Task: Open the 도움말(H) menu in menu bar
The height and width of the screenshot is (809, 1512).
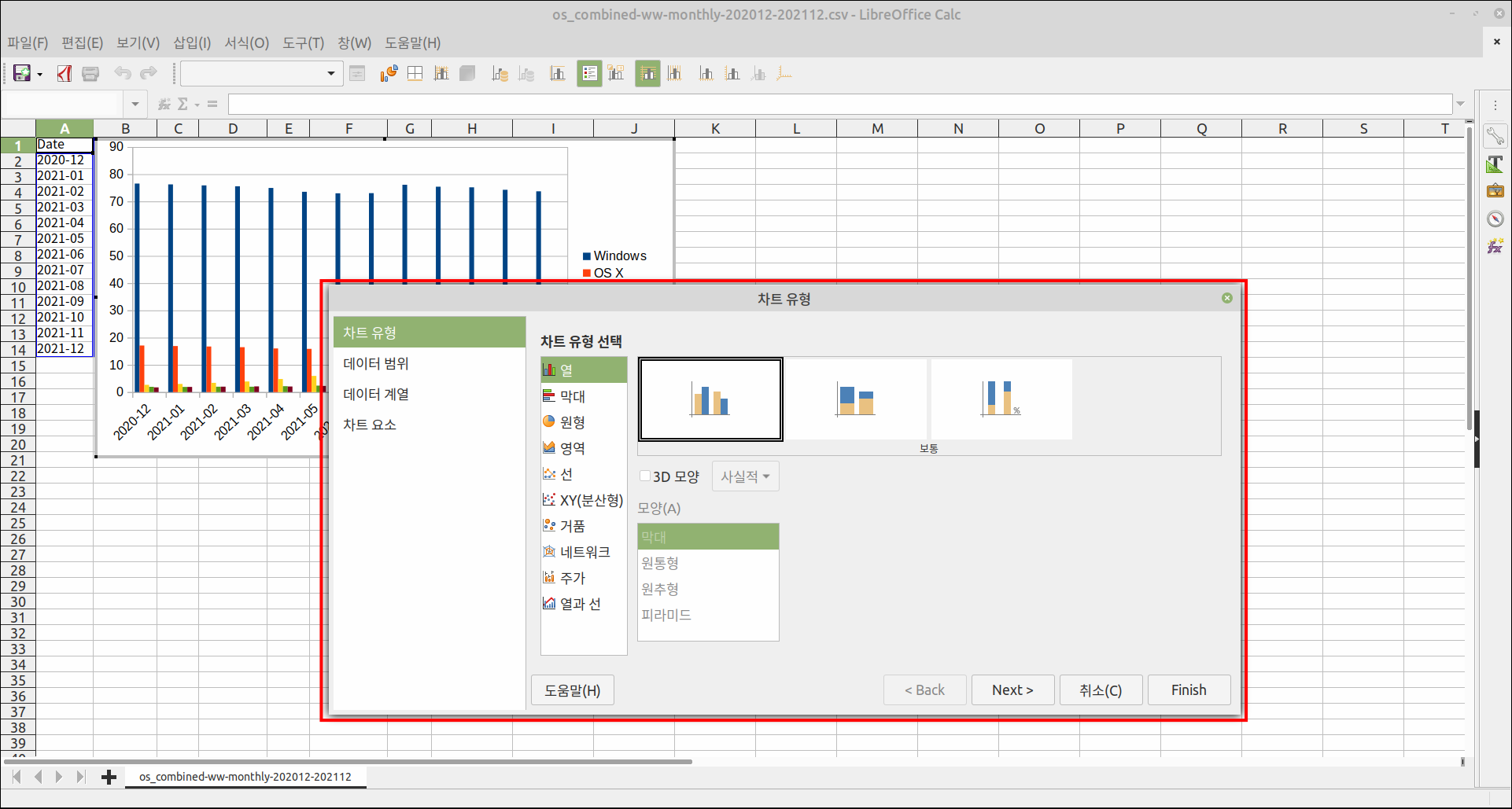Action: tap(412, 42)
